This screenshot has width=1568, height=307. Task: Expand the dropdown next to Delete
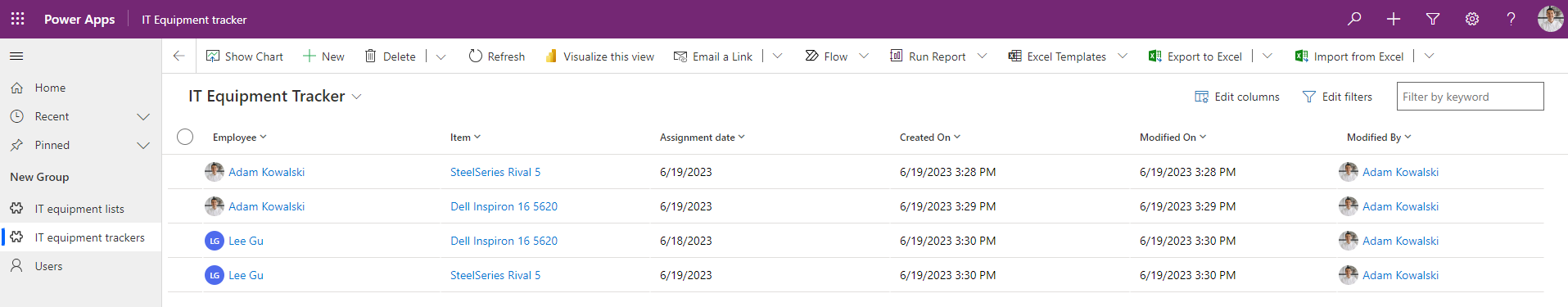coord(441,56)
